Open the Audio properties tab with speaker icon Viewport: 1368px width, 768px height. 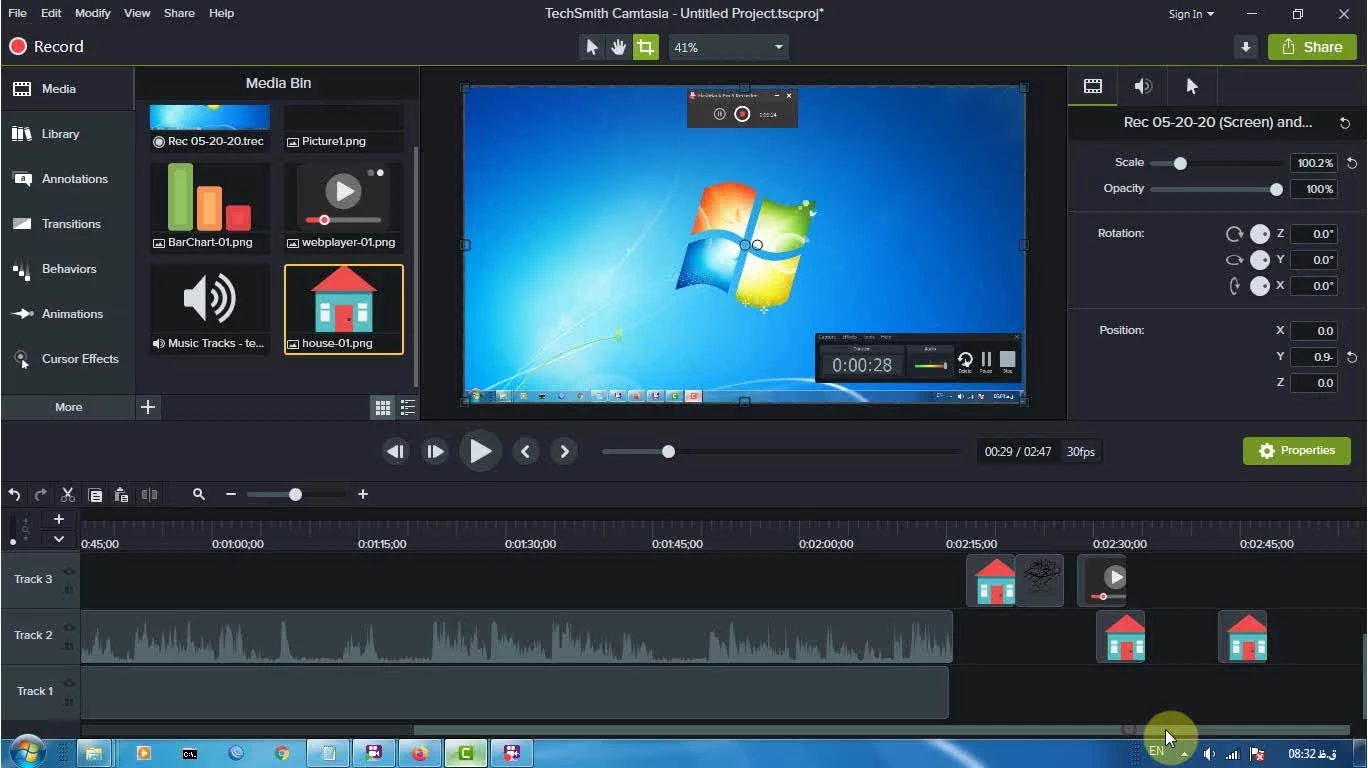(1143, 86)
